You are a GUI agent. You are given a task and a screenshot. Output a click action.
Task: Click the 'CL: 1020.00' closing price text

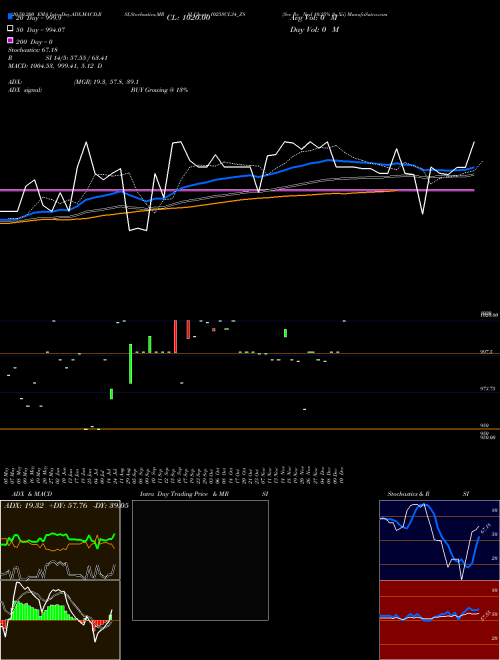point(188,18)
